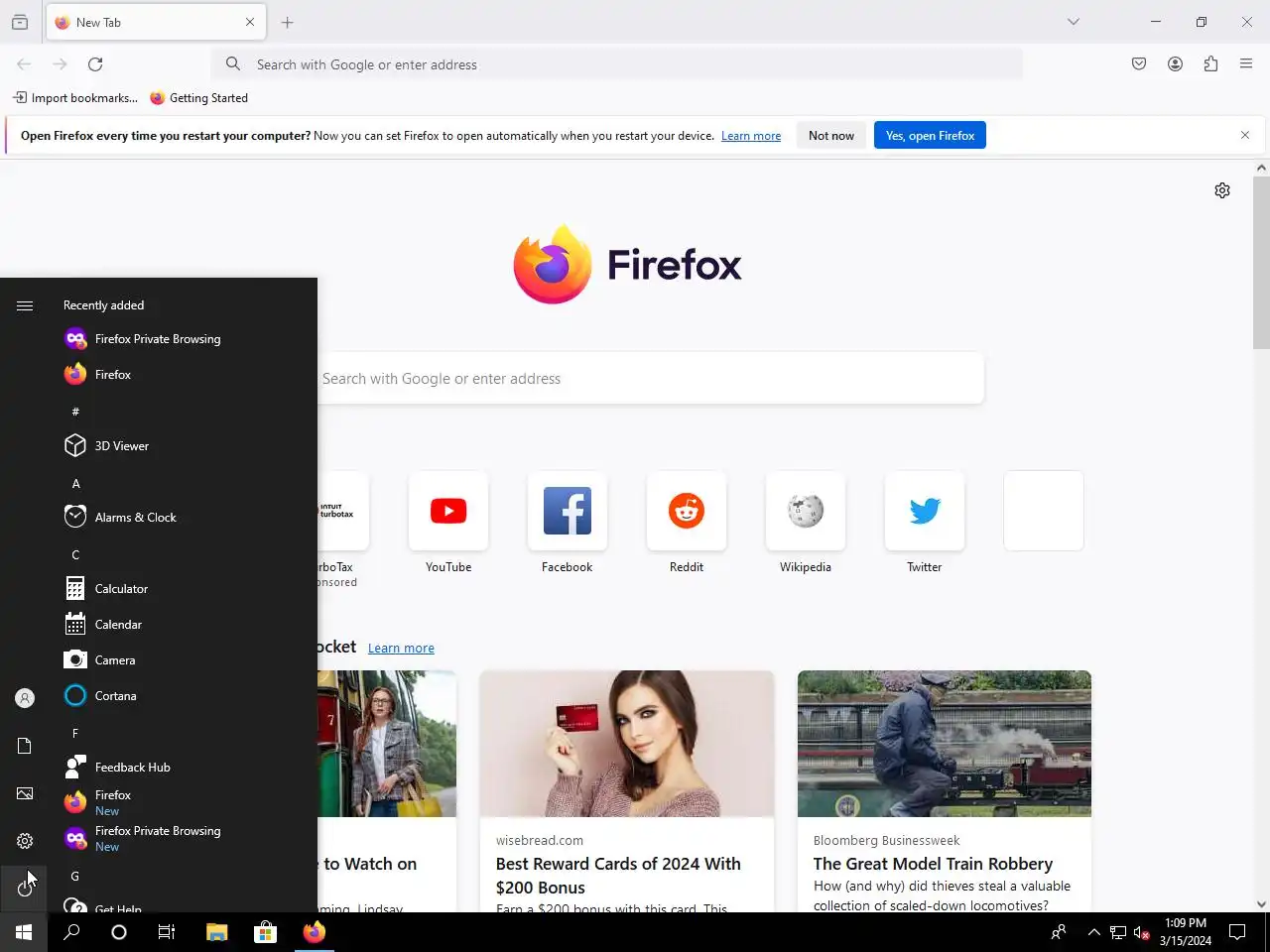Screen dimensions: 1270x952
Task: Open Best Reward Cards of 2024 article
Action: 618,876
